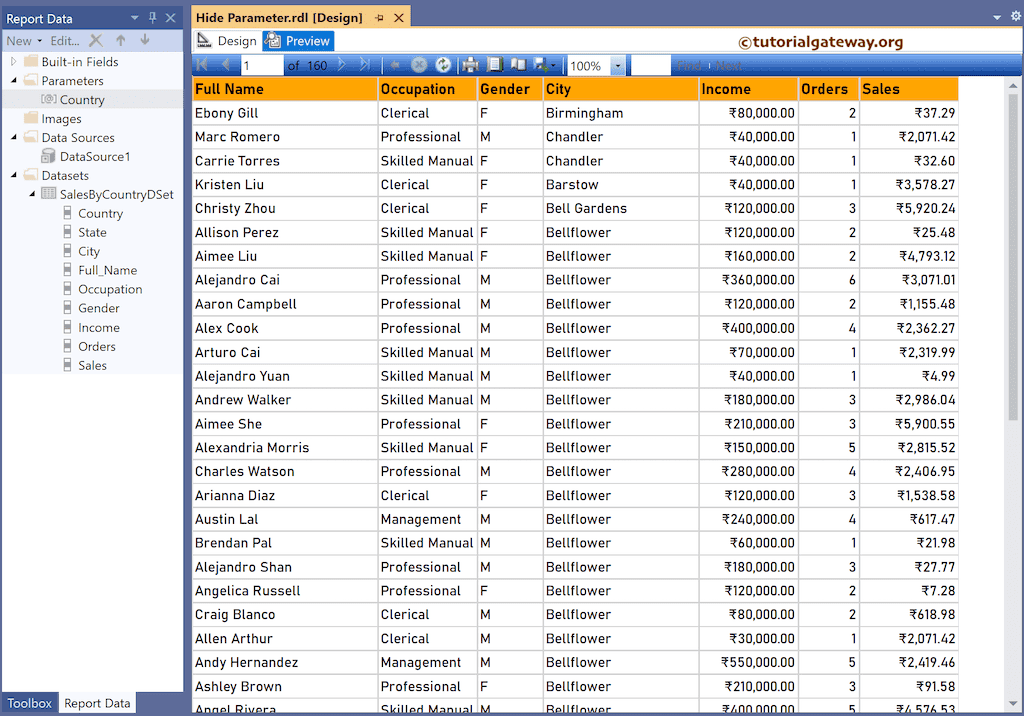The image size is (1024, 716).
Task: Switch to the Toolbox tab
Action: click(29, 703)
